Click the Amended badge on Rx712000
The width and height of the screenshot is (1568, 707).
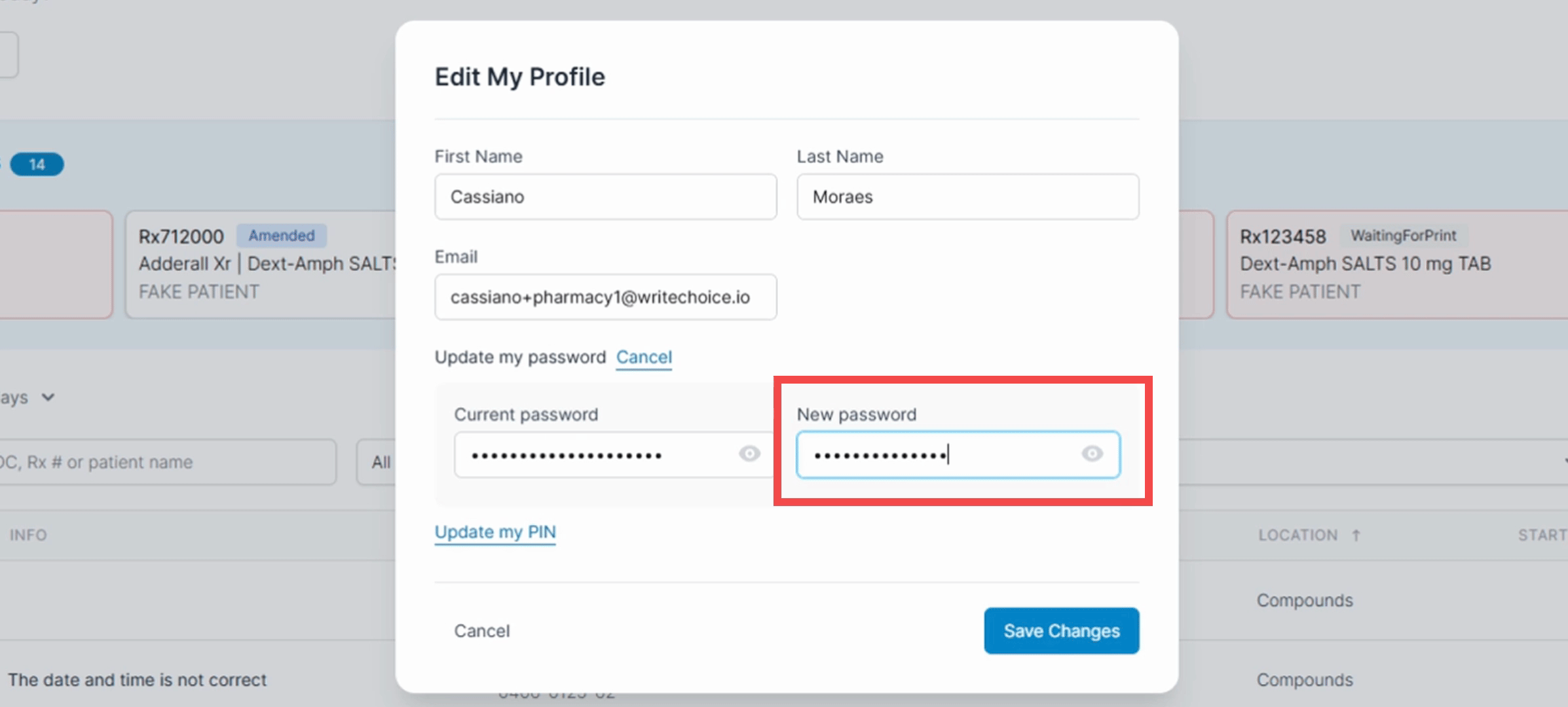(282, 236)
